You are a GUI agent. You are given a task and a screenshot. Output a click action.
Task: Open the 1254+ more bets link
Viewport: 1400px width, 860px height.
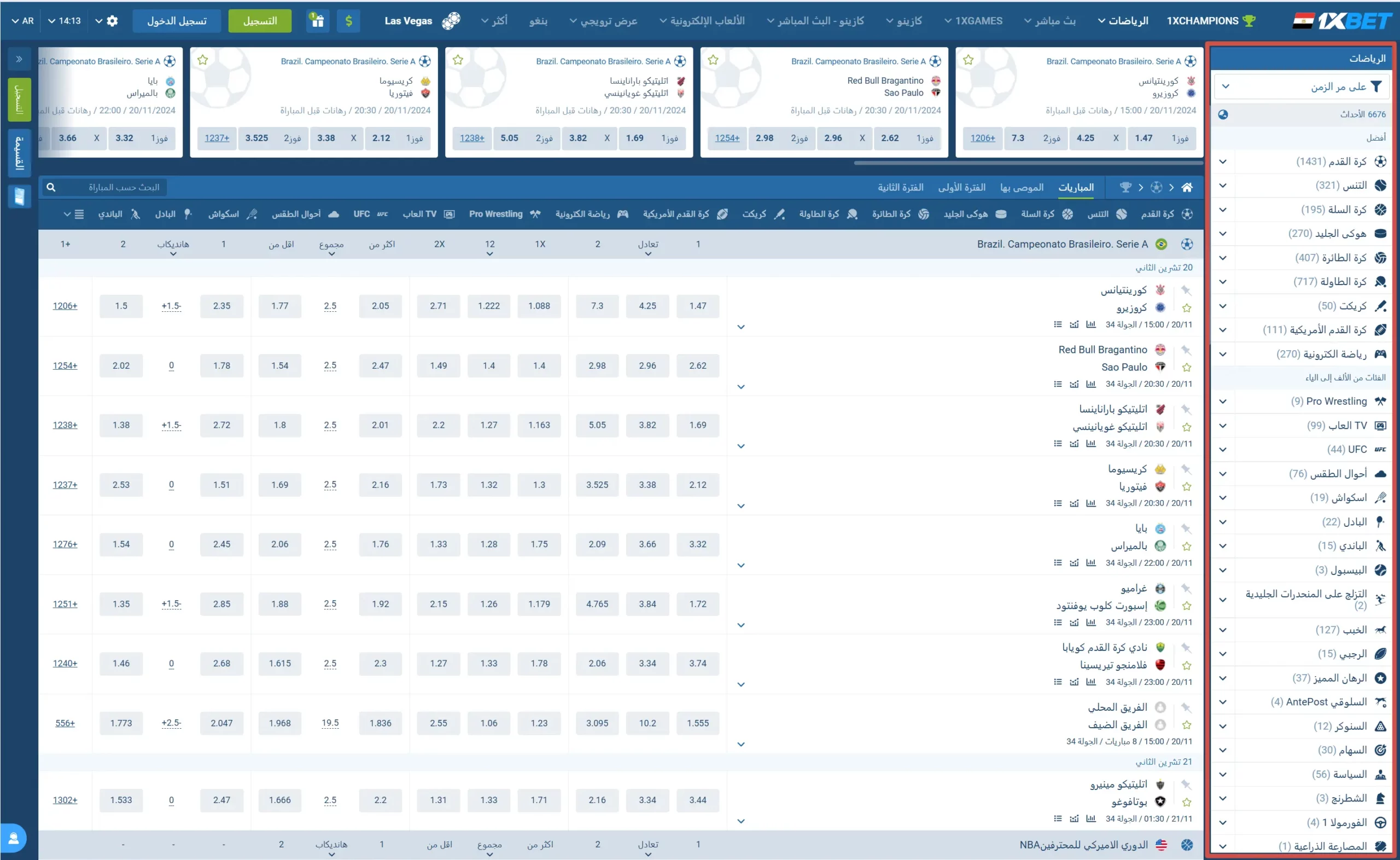tap(65, 366)
